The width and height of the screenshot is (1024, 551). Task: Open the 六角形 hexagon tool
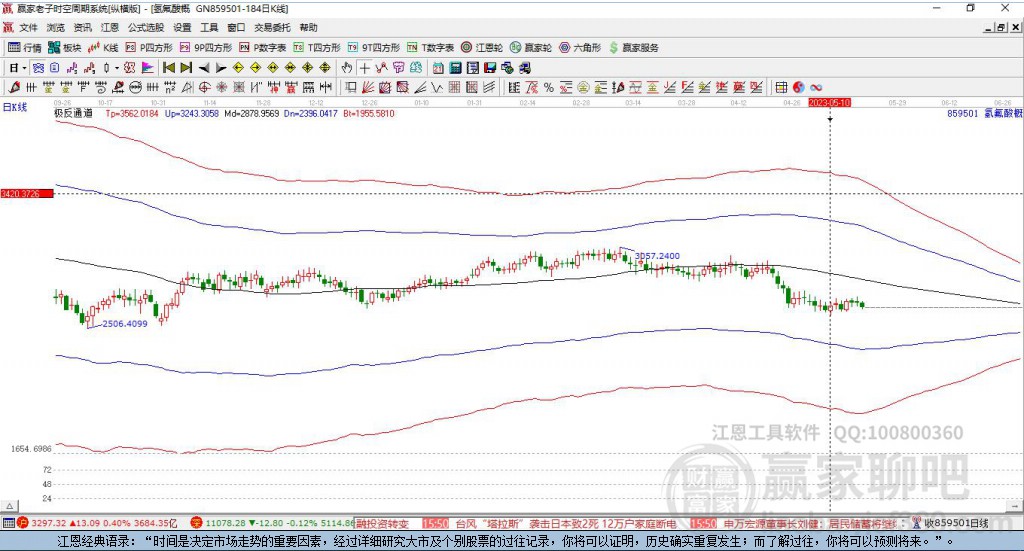click(x=580, y=48)
